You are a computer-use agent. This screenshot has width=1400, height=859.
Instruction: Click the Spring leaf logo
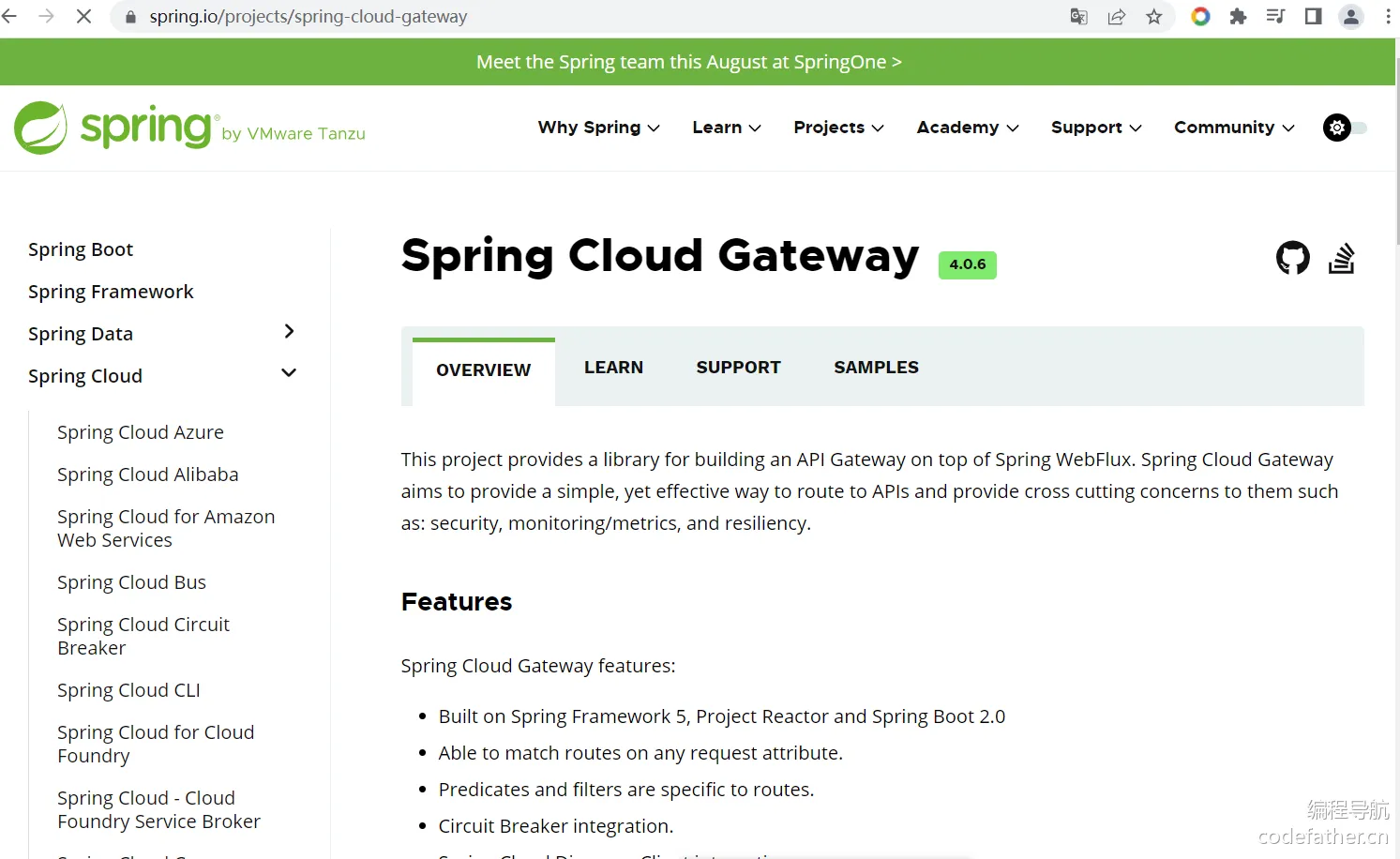coord(40,128)
